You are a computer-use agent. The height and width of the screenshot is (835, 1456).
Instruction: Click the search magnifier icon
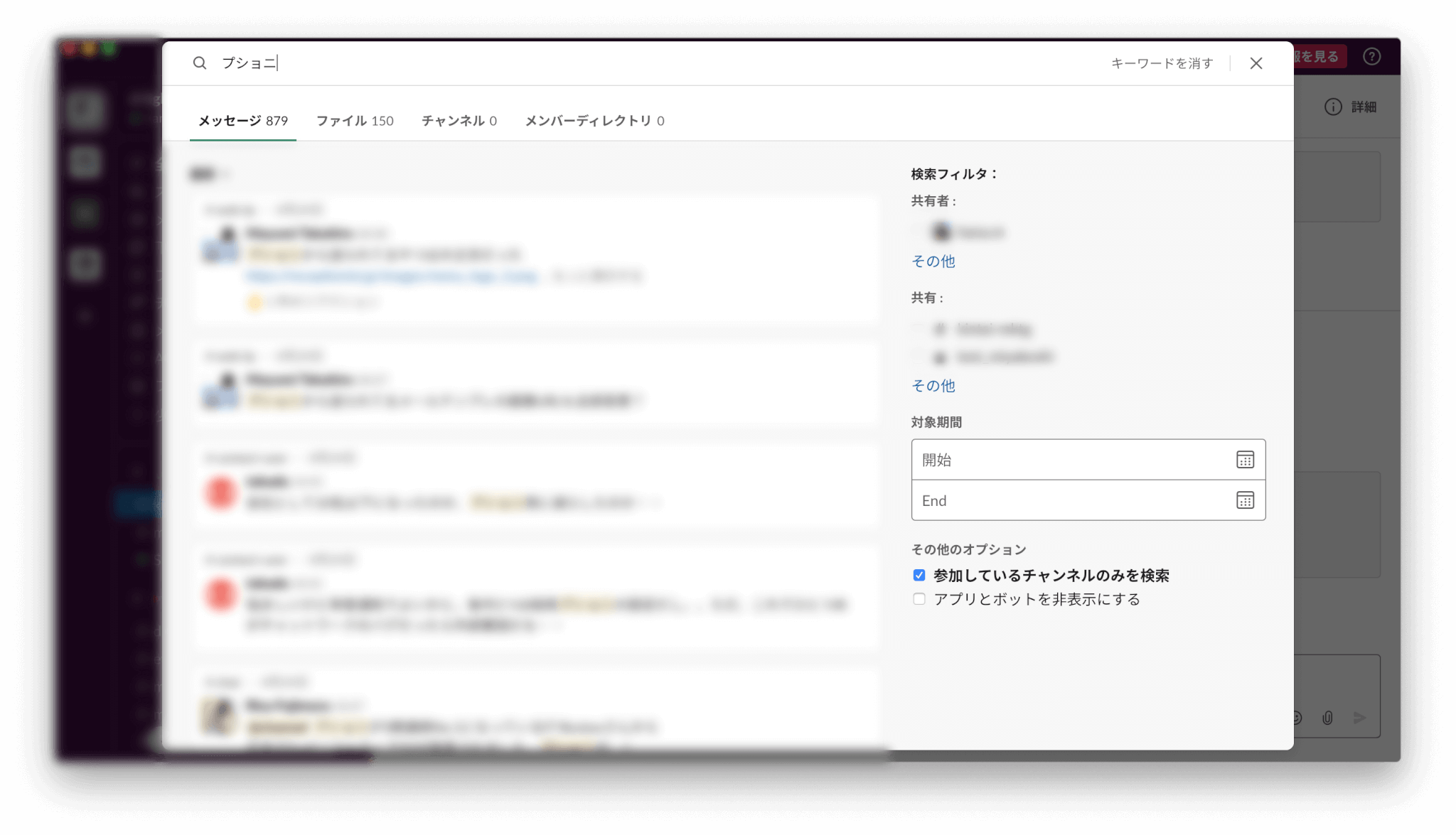tap(200, 63)
